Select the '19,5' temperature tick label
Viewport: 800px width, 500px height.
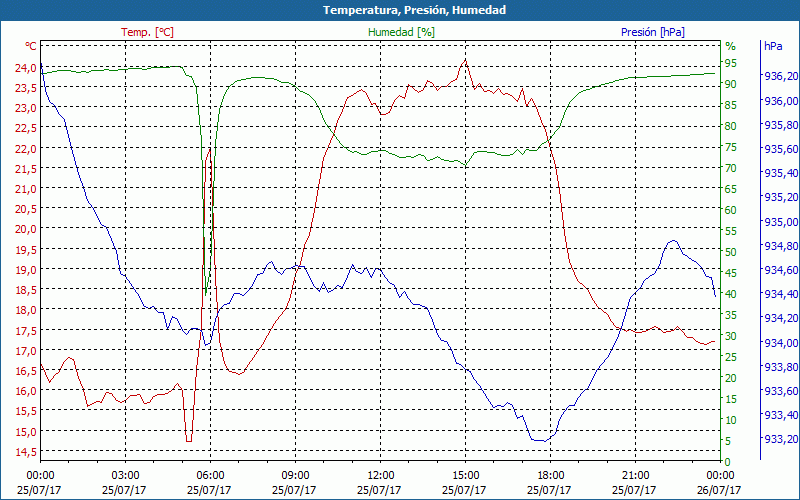26,249
